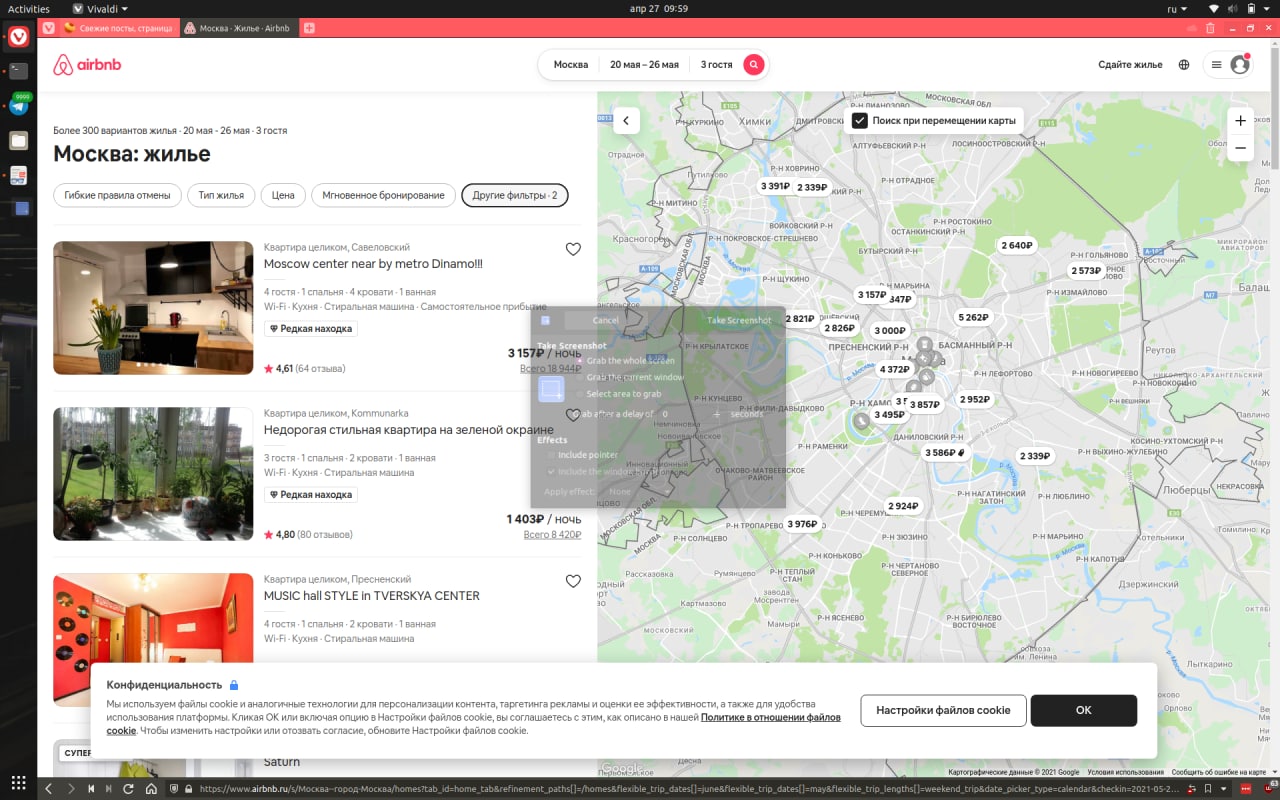Click Activities in the top bar

coord(29,8)
